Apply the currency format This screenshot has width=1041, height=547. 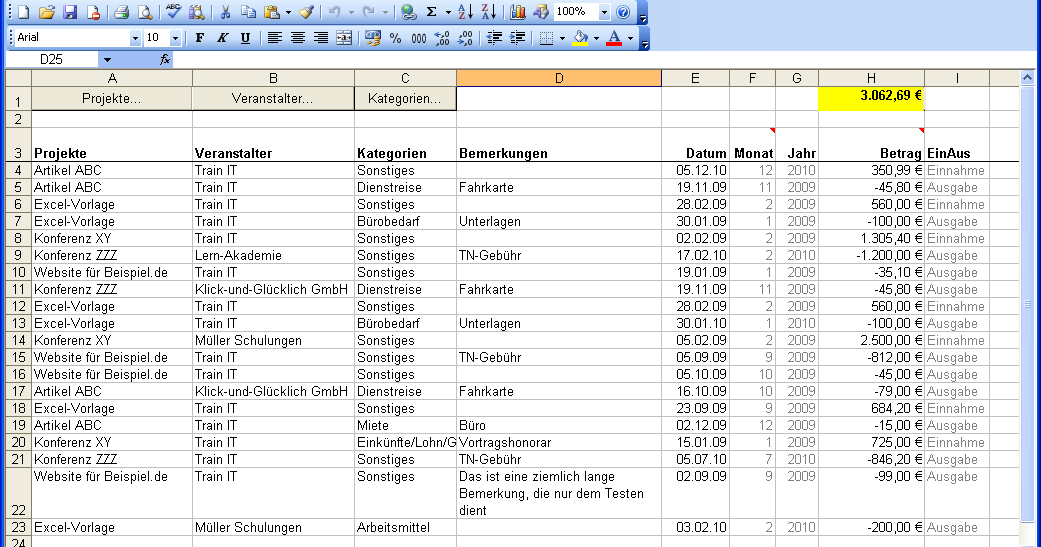point(372,38)
